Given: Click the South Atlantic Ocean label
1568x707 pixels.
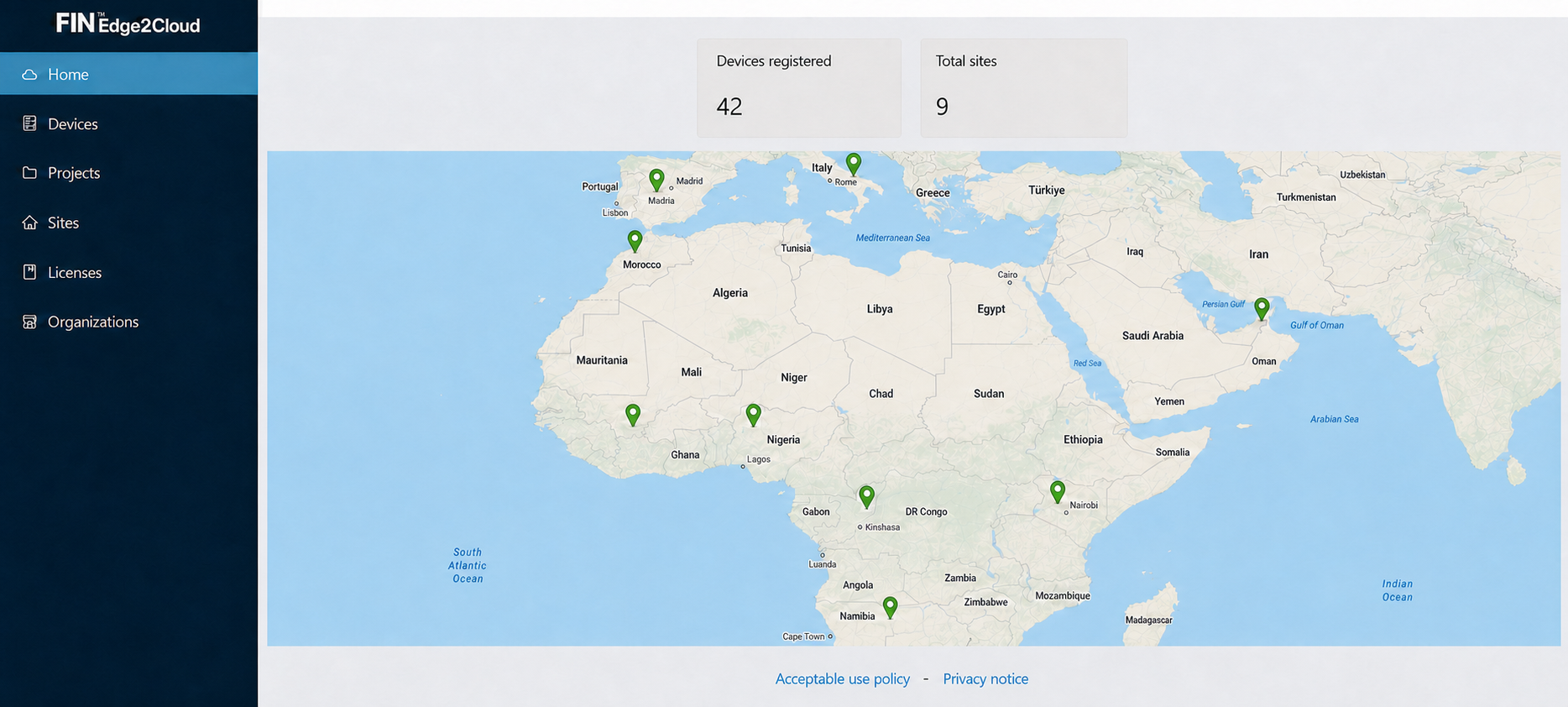Looking at the screenshot, I should [468, 565].
